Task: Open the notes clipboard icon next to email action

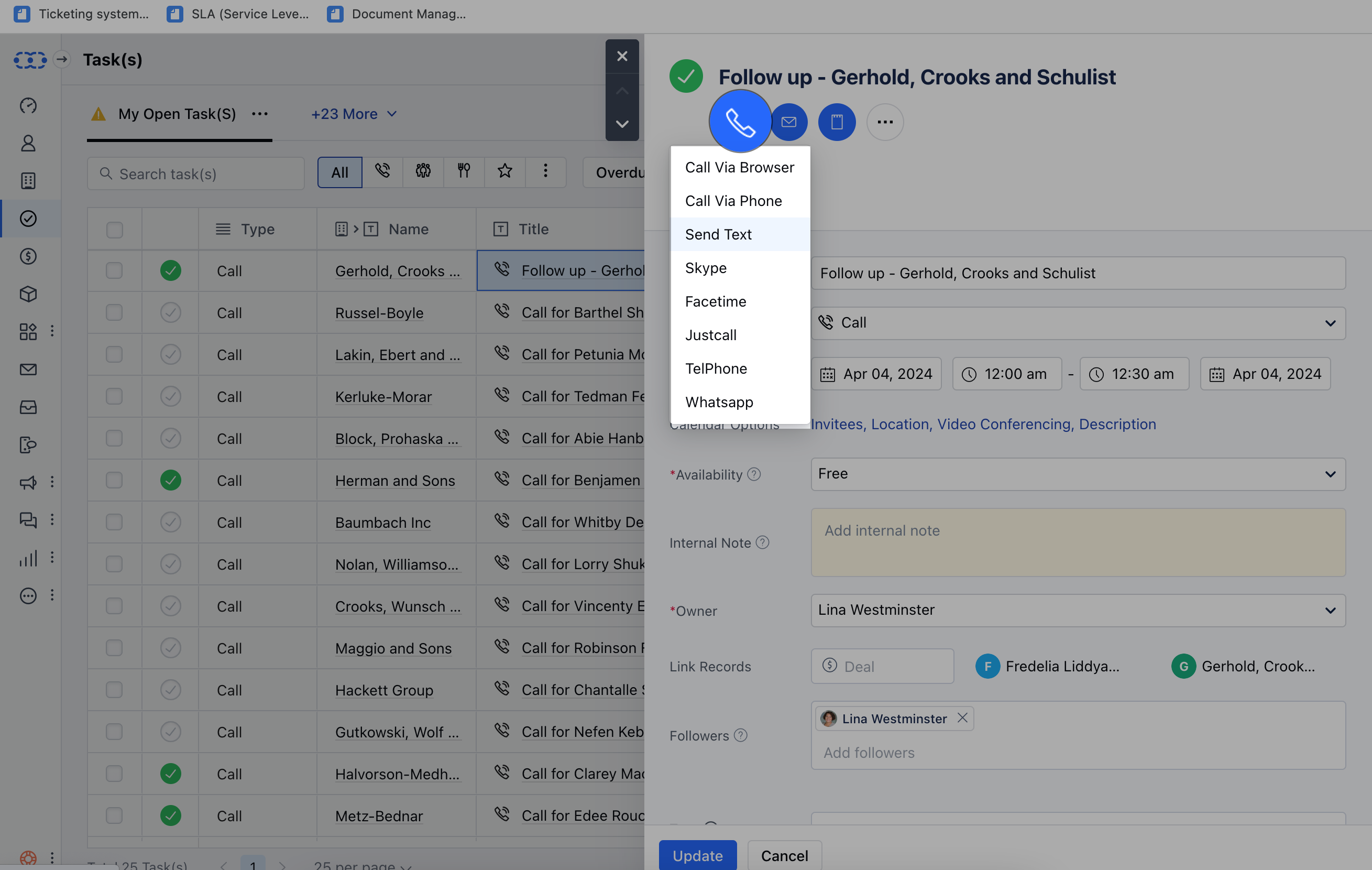Action: click(x=837, y=122)
